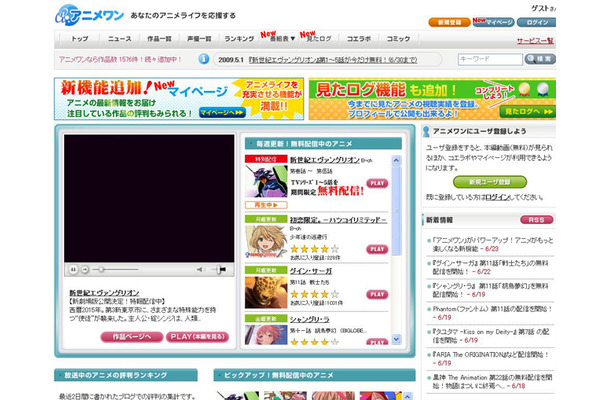Click the Evangelion thumbnail in the free list
610x400 pixels.
[266, 181]
